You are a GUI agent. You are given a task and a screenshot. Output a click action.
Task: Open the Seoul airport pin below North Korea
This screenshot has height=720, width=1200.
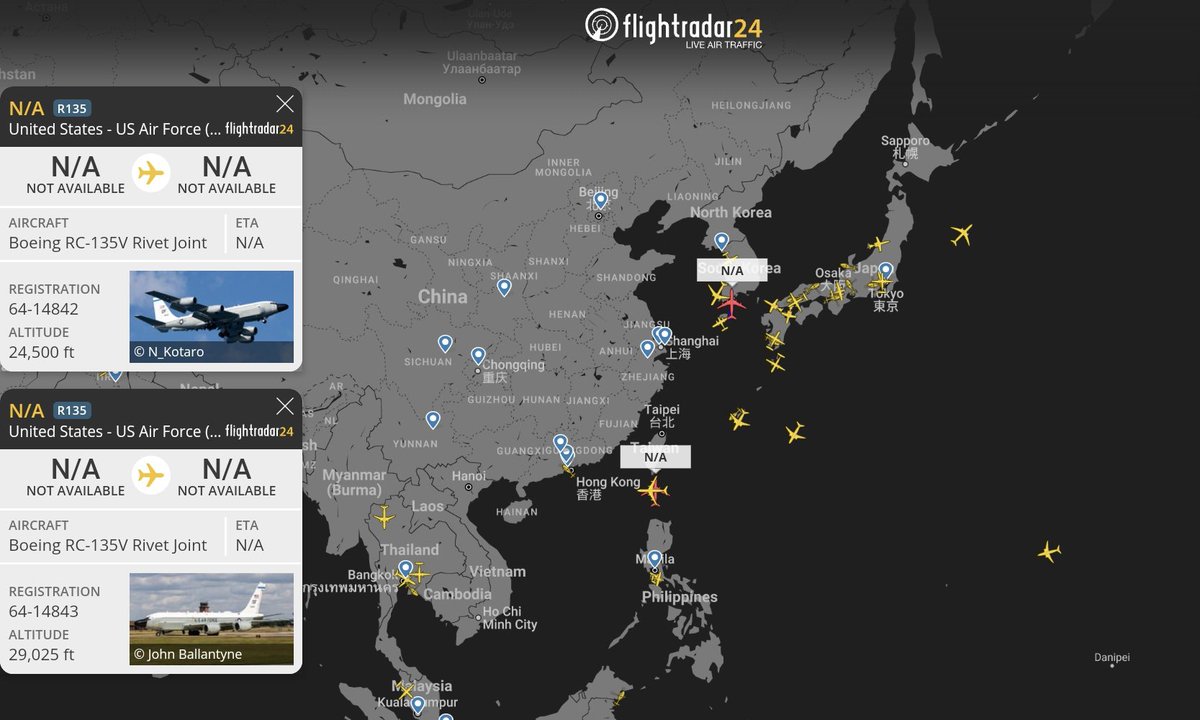(721, 241)
